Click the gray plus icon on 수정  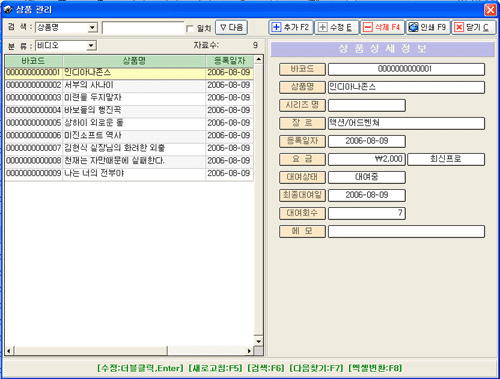(322, 27)
